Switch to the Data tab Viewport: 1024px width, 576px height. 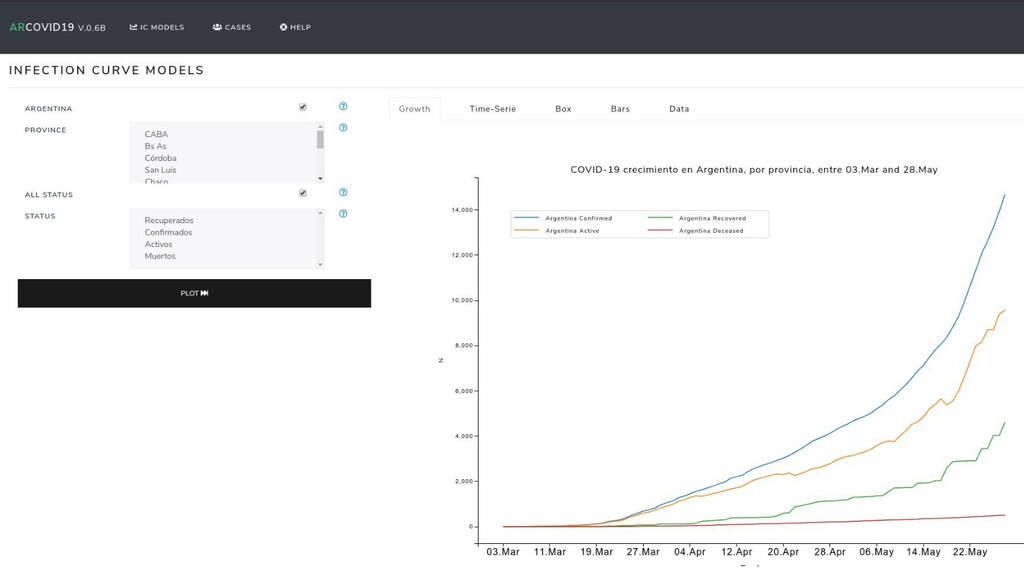coord(679,109)
